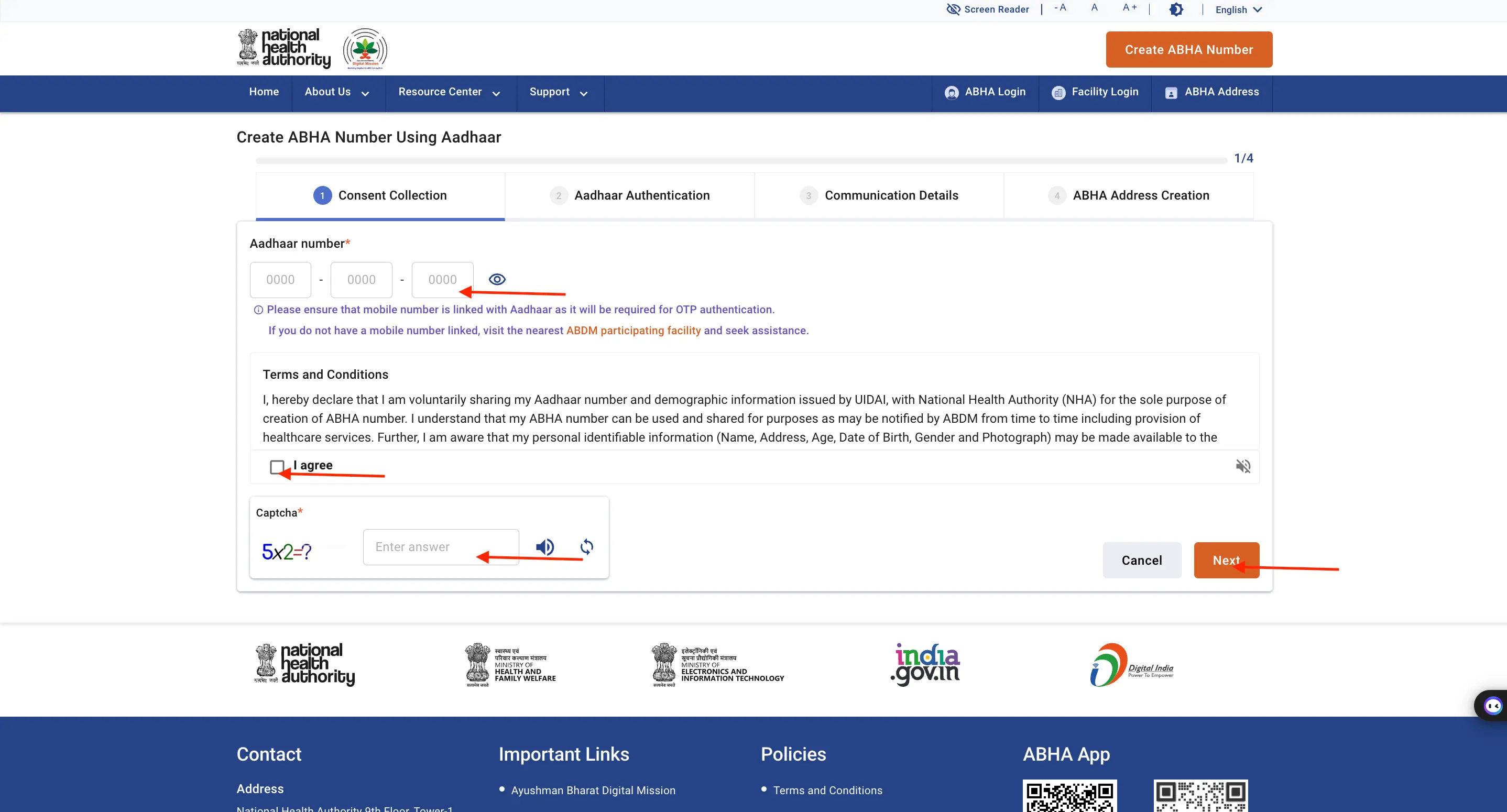
Task: Click the progress bar showing 1/4
Action: (741, 160)
